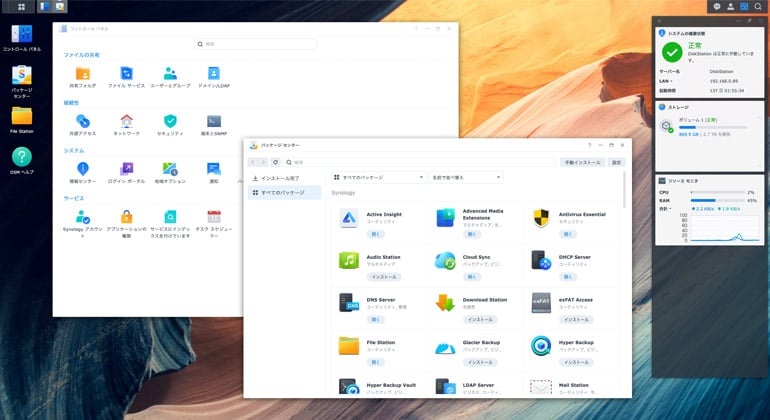Expand the sort-by-name dropdown in Package Center
The width and height of the screenshot is (770, 420).
466,177
